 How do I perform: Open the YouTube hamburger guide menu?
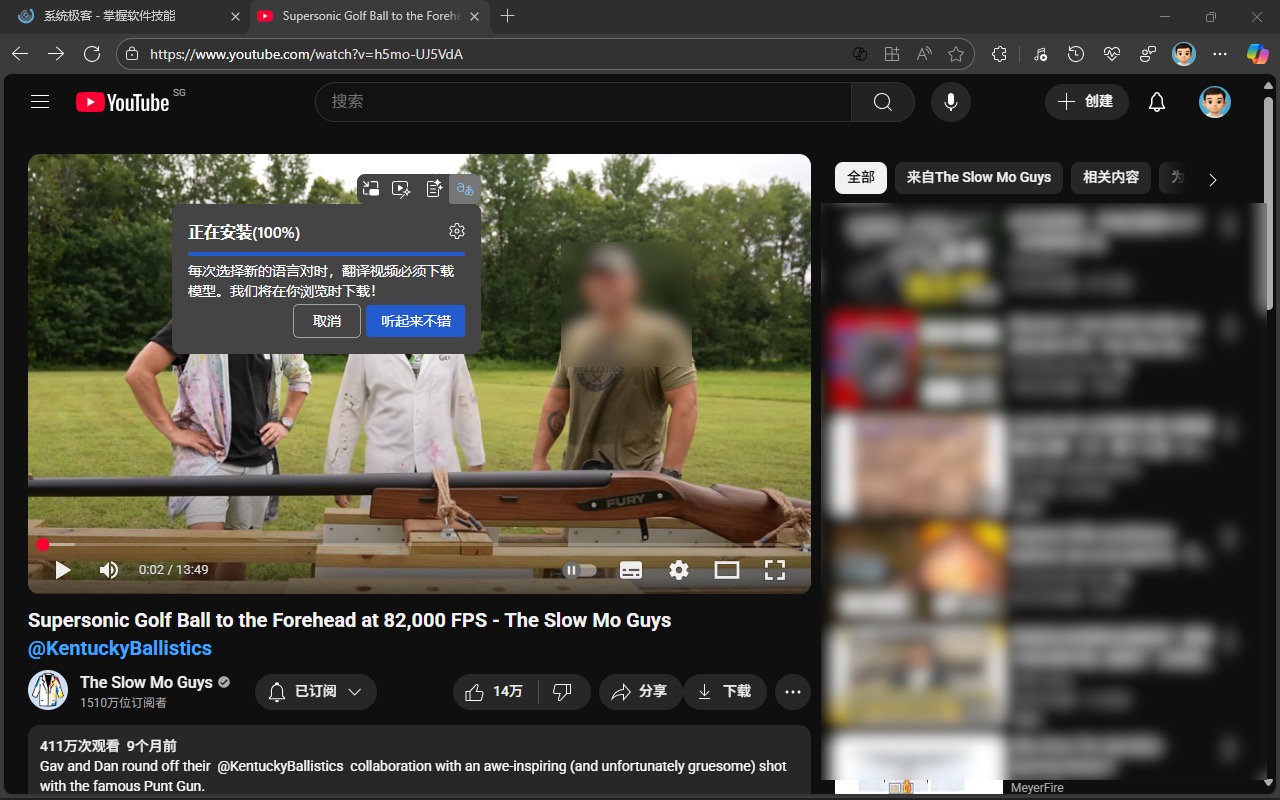coord(40,102)
